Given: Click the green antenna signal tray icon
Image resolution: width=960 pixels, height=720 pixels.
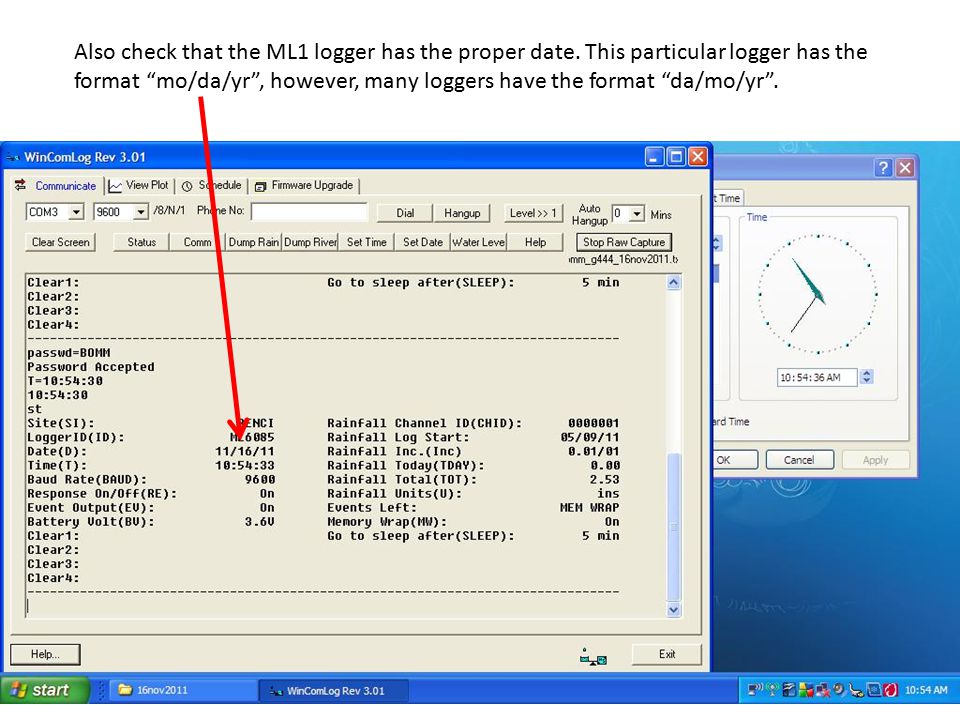Looking at the screenshot, I should tap(773, 690).
